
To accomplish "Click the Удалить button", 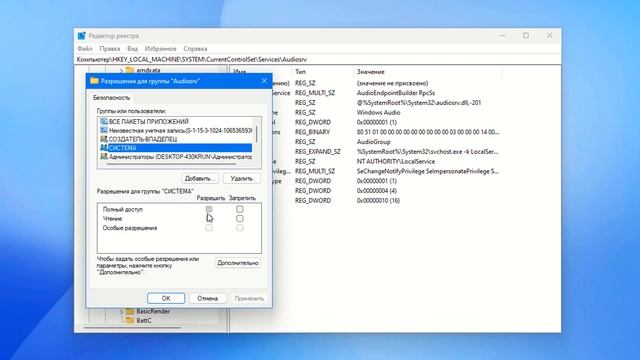I will (242, 178).
